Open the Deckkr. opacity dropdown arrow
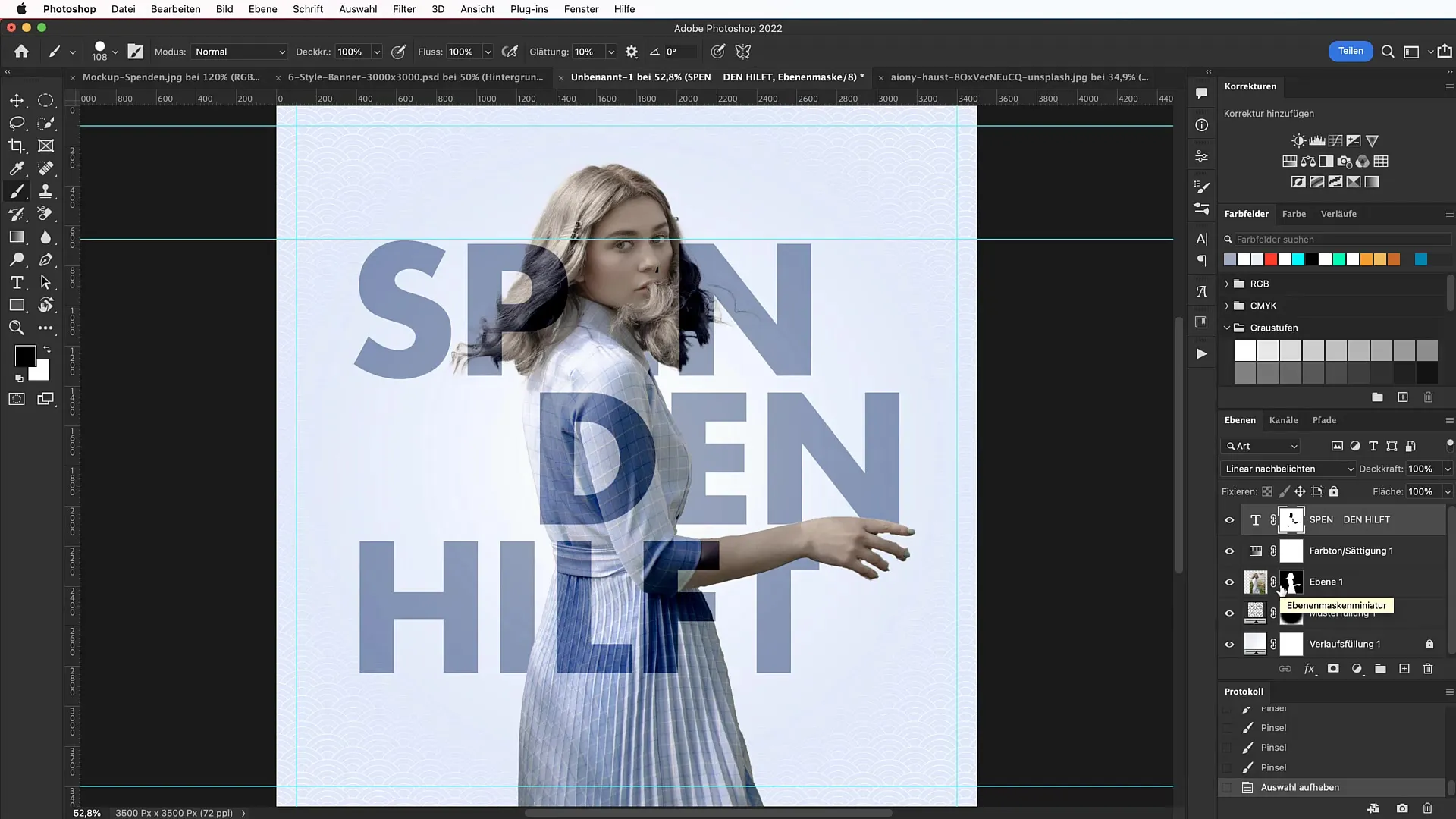Image resolution: width=1456 pixels, height=819 pixels. point(376,52)
